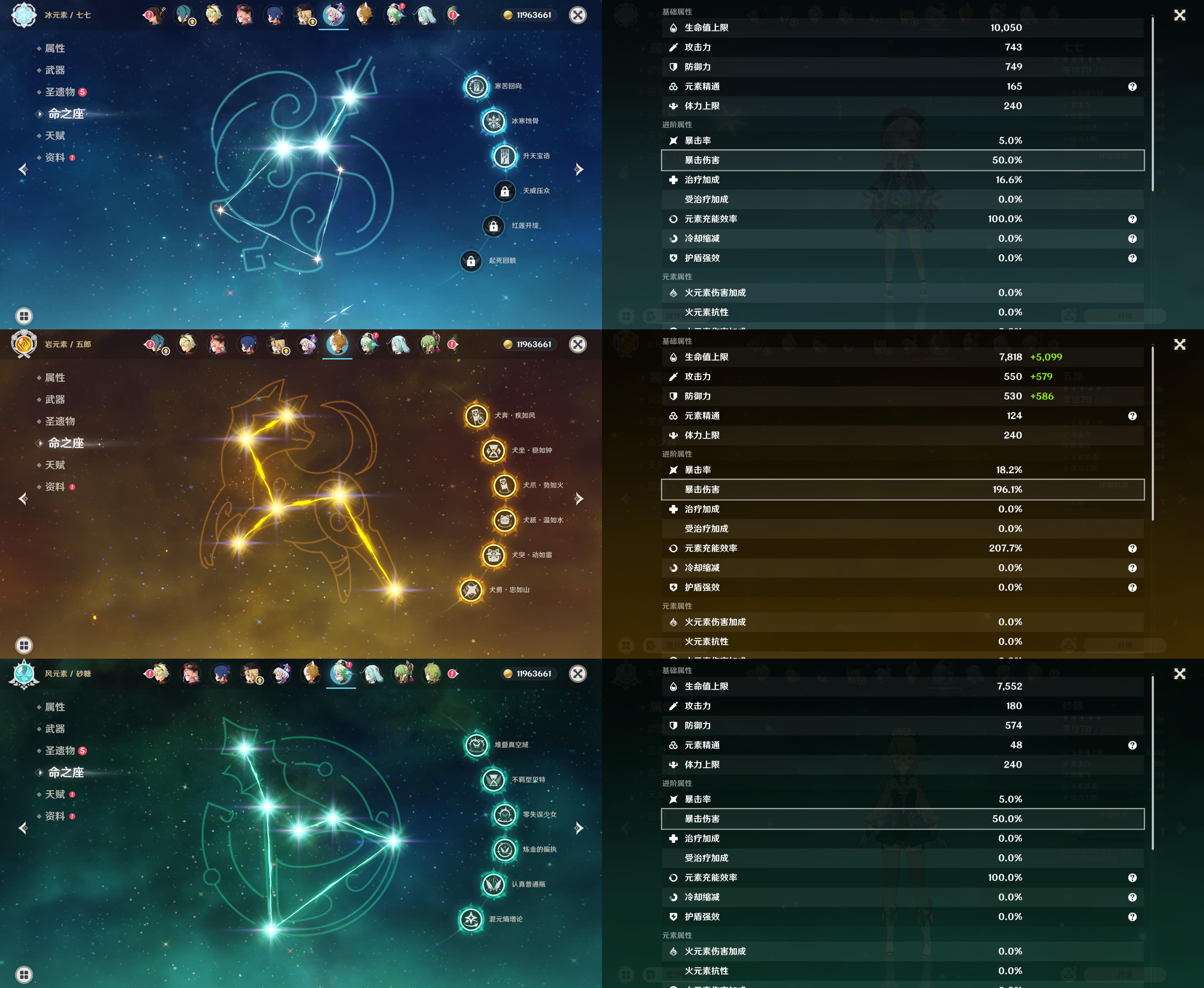Open the 寒苦回向 constellation node

pyautogui.click(x=476, y=87)
